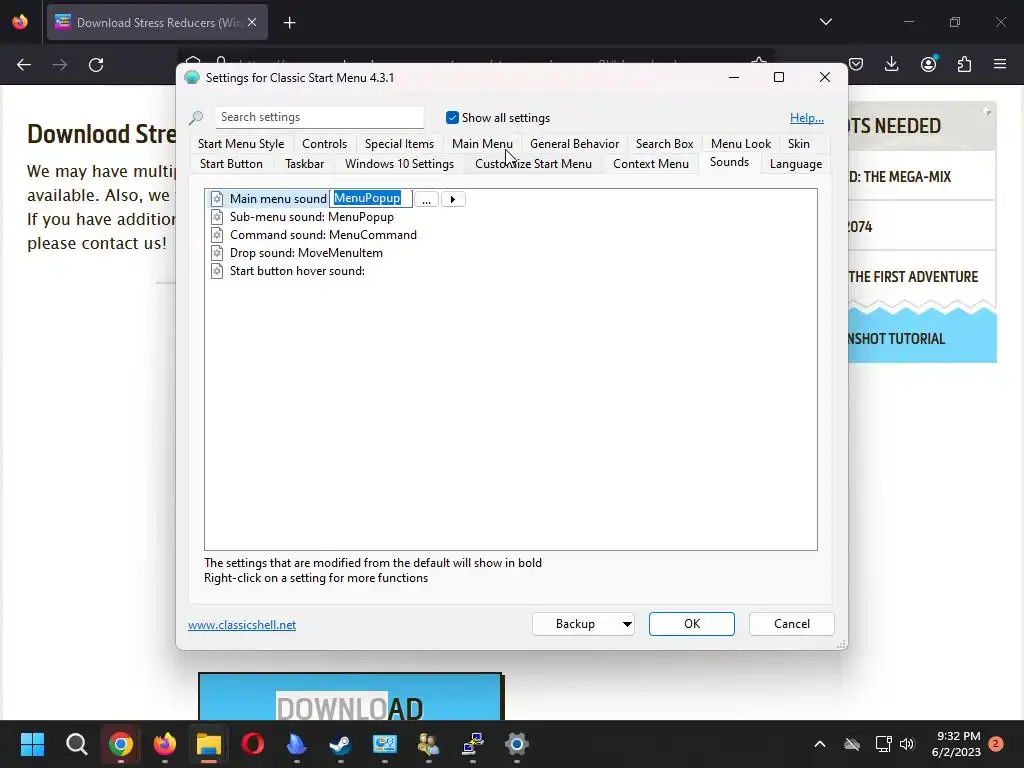
Task: Switch to Start Menu Style tab
Action: (241, 144)
